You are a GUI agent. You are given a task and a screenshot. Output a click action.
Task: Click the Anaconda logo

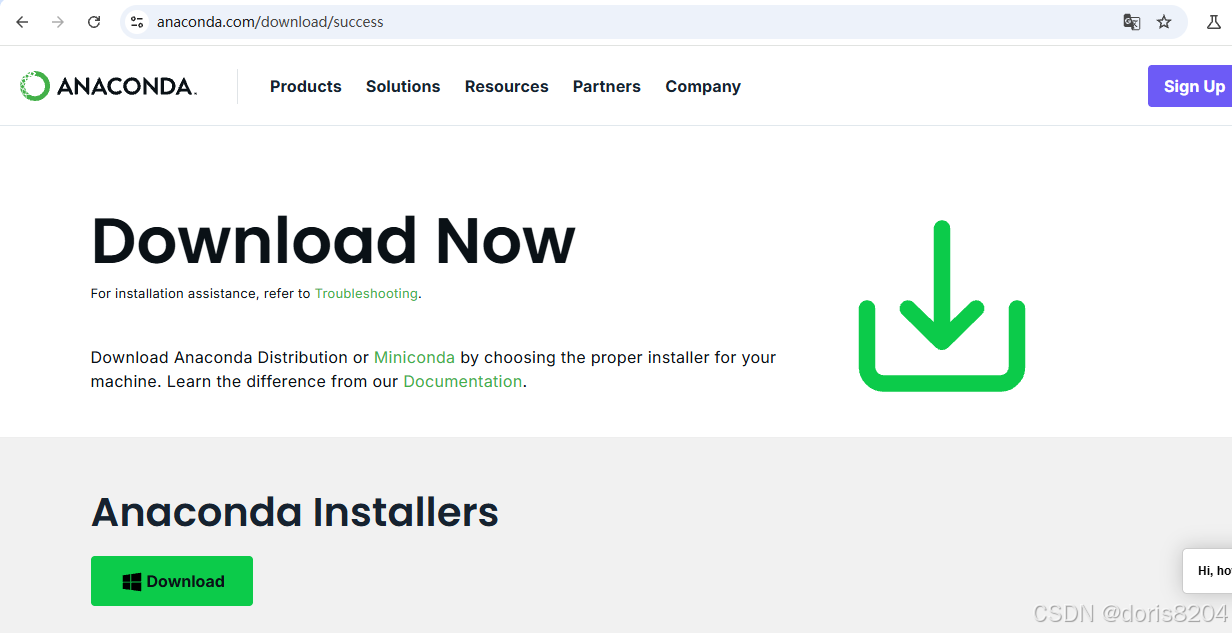tap(108, 86)
